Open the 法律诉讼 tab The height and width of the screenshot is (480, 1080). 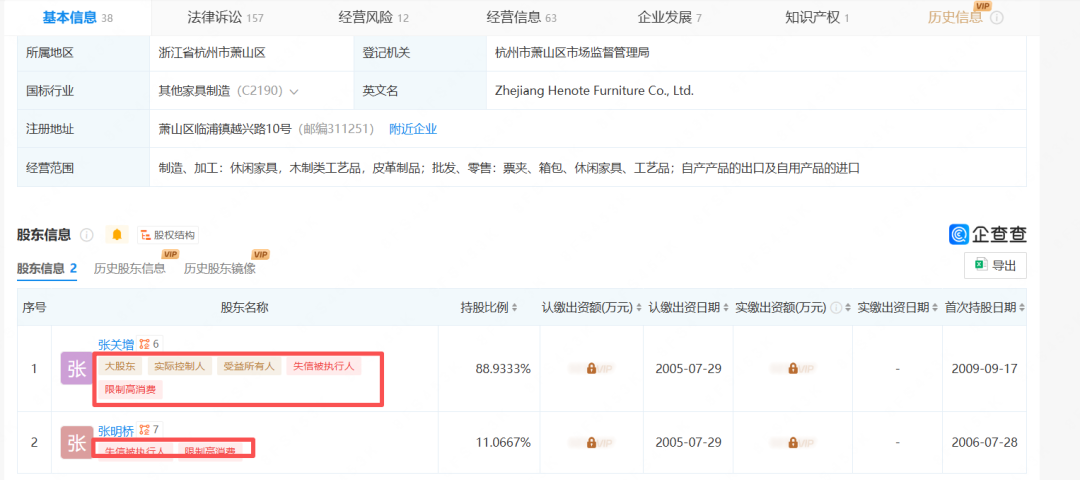point(225,18)
